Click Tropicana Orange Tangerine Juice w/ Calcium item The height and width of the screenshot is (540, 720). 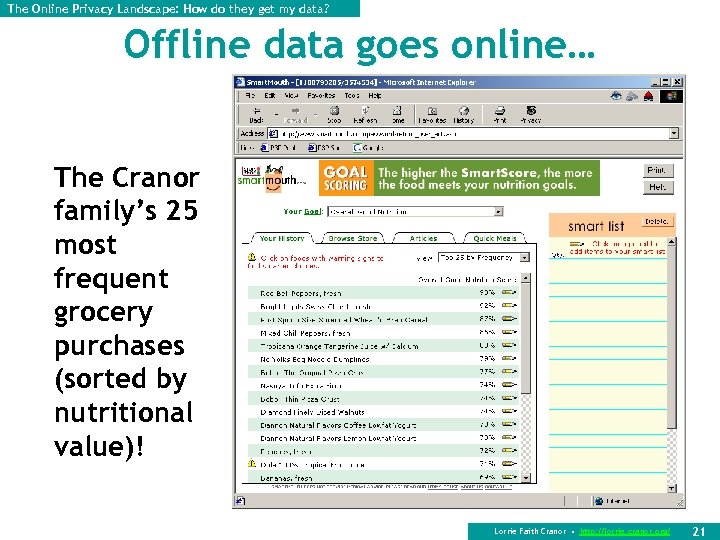(339, 346)
